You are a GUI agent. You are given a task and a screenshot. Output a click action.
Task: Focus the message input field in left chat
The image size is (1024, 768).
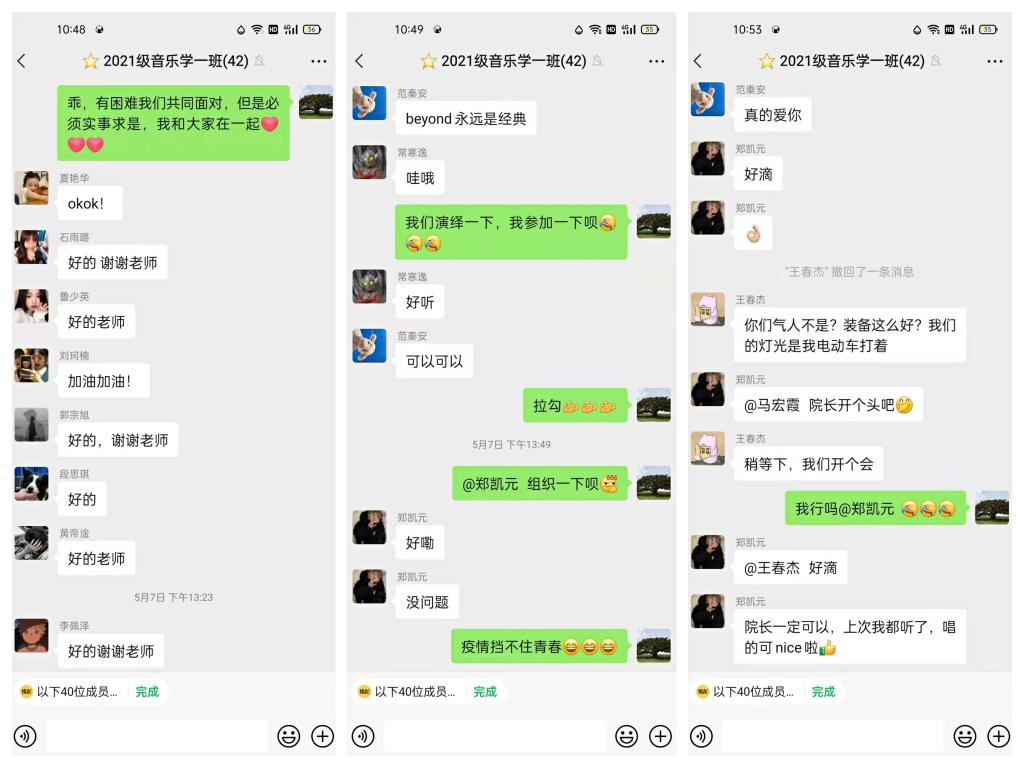(157, 736)
